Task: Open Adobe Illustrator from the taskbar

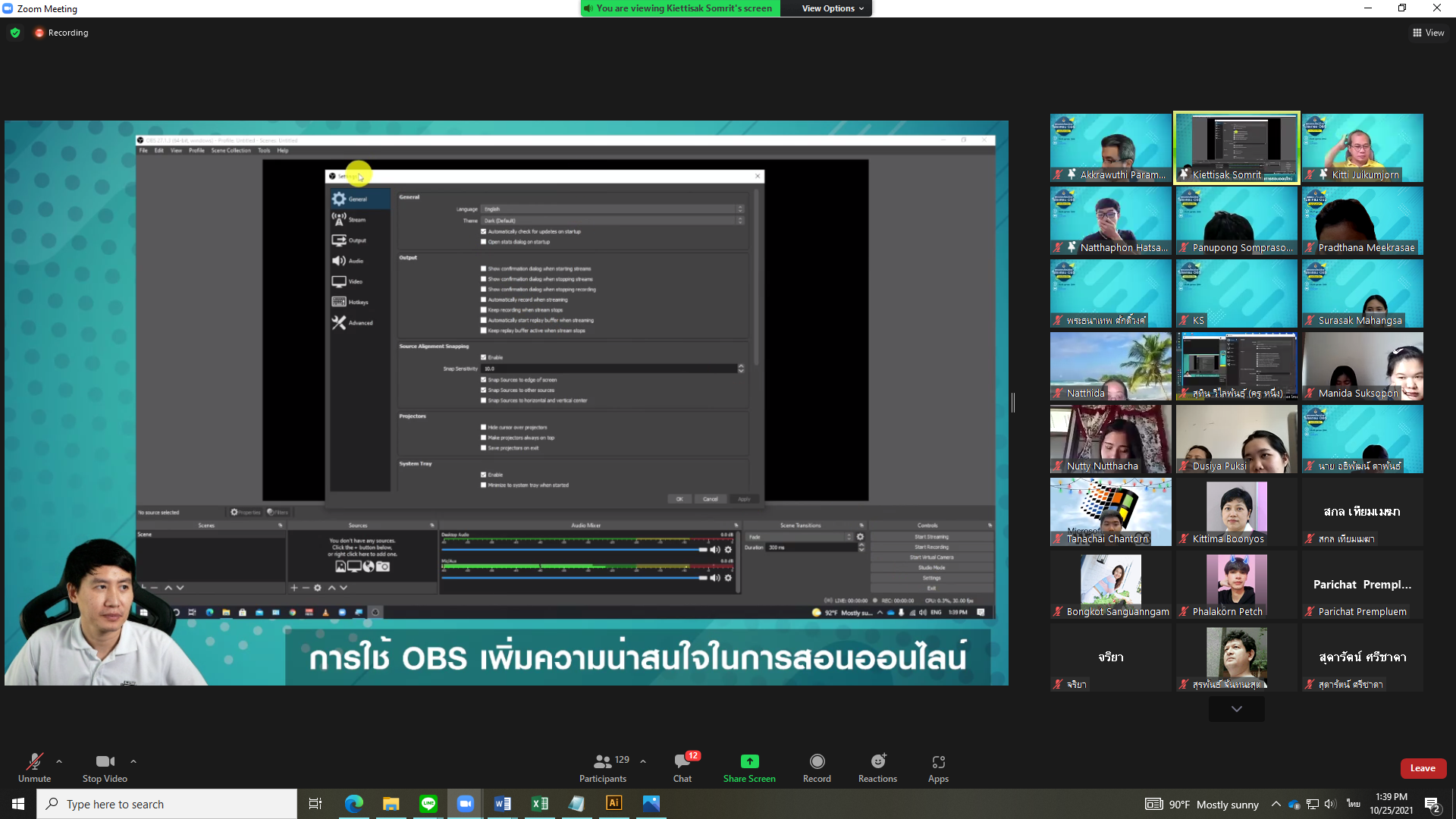Action: [x=614, y=804]
